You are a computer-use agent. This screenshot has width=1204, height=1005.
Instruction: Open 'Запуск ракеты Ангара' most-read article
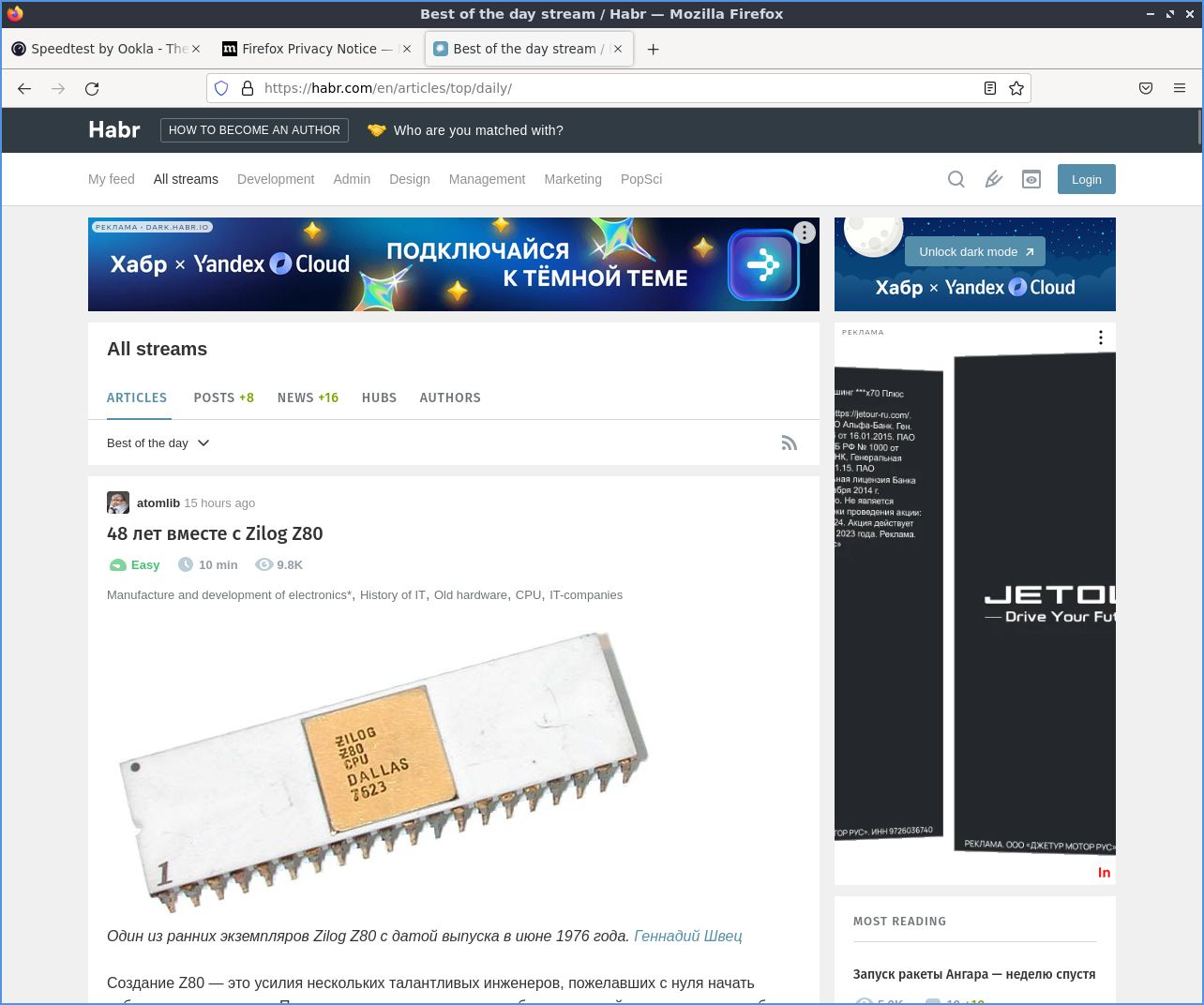pos(974,974)
